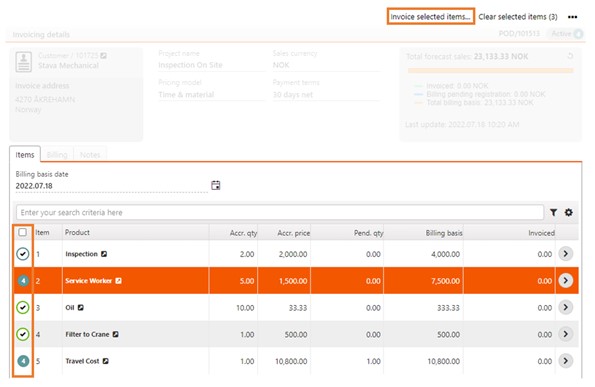Viewport: 595px width, 387px height.
Task: Open the billing basis date calendar picker
Action: [216, 185]
